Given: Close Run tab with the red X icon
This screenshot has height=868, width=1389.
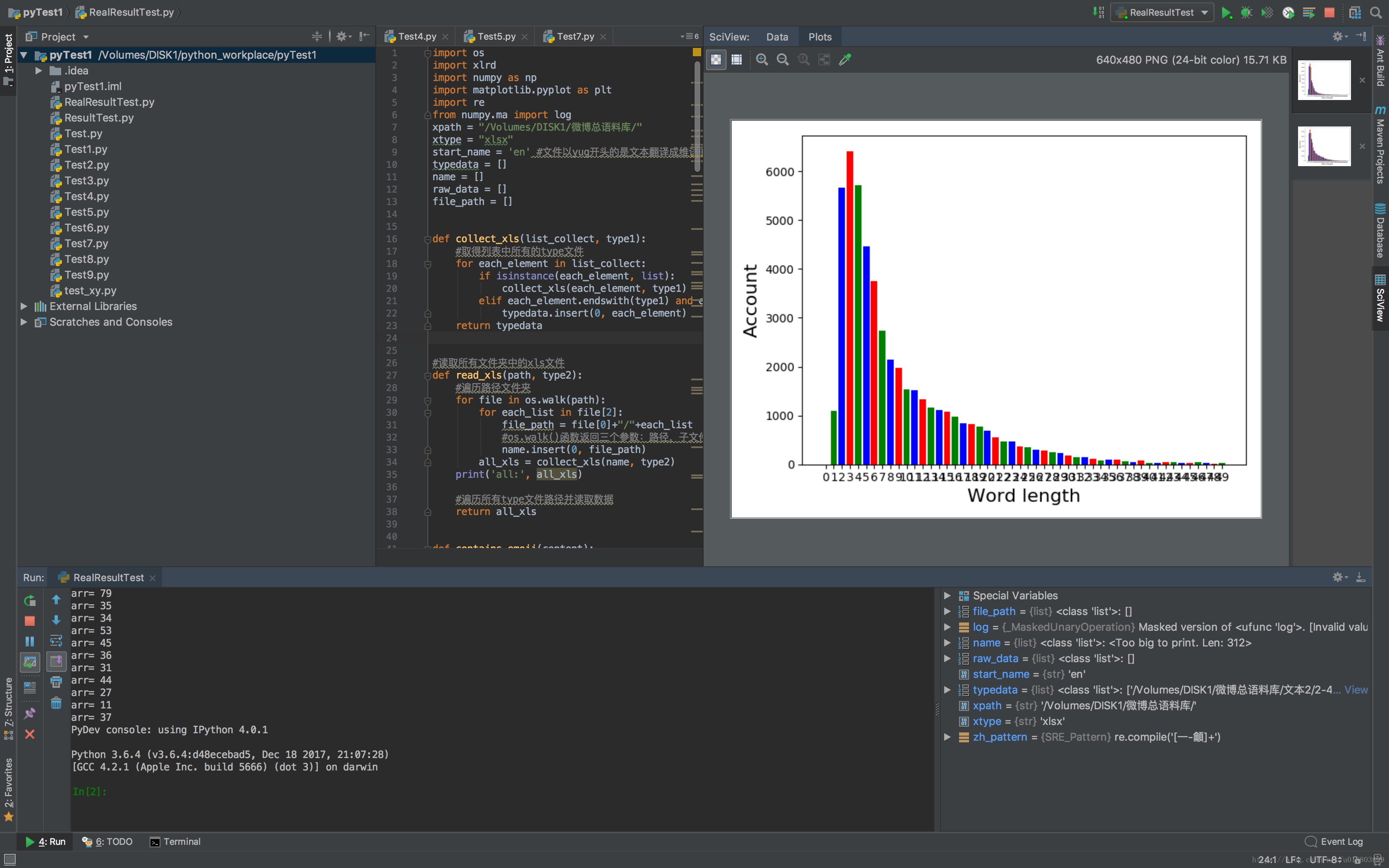Looking at the screenshot, I should tap(30, 734).
